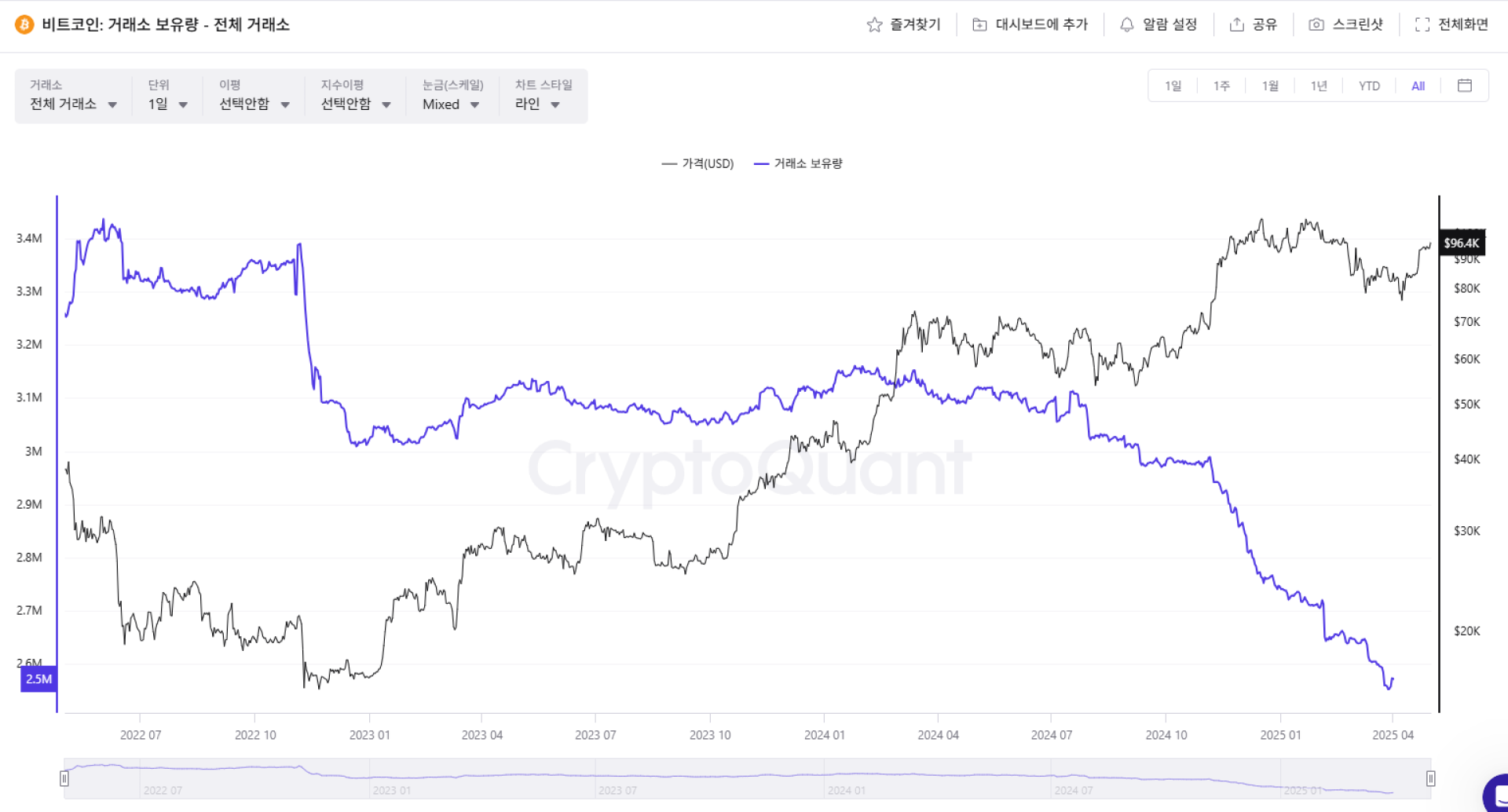Select the All time range option

coord(1418,86)
